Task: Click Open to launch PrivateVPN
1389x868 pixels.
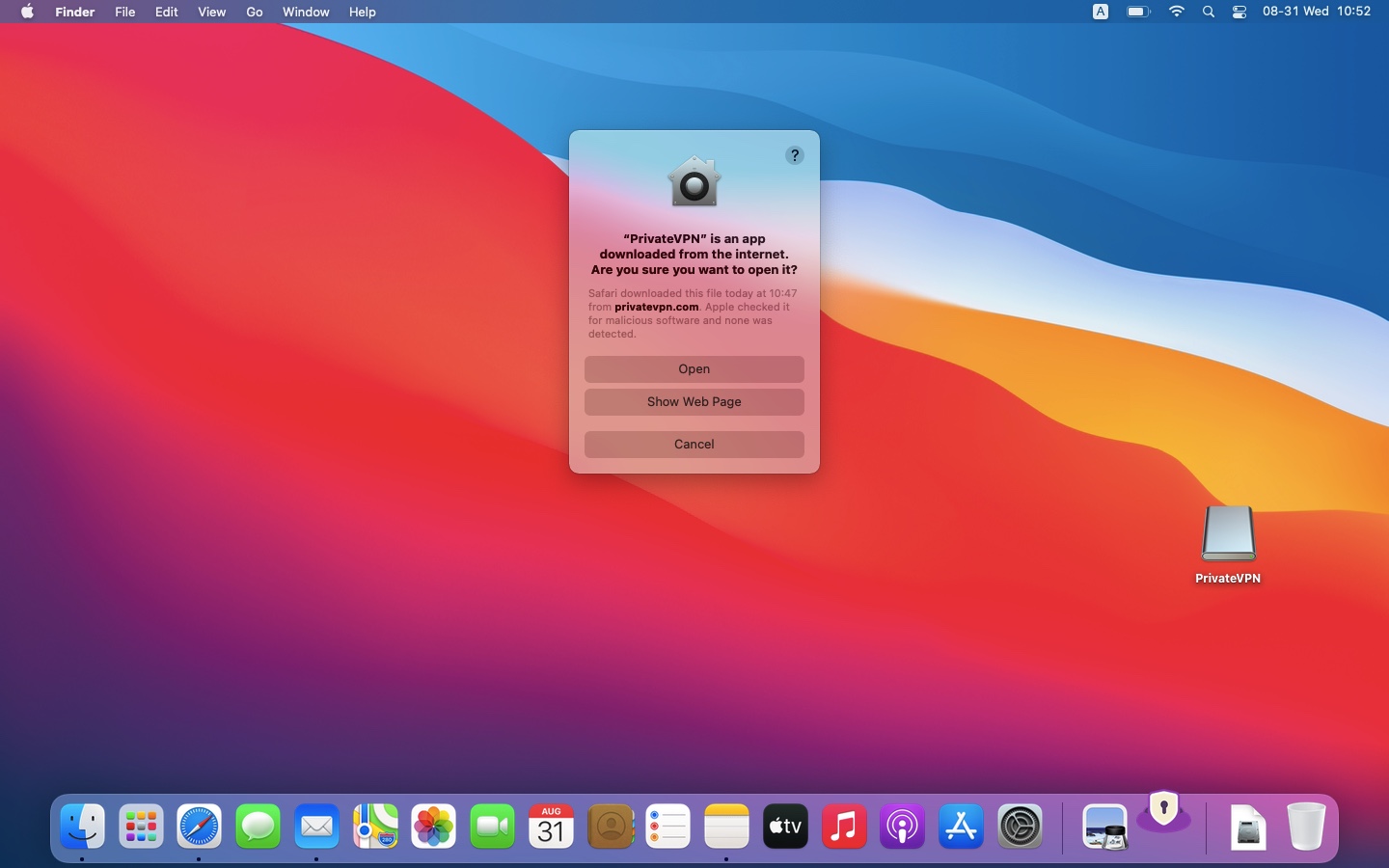Action: tap(694, 369)
